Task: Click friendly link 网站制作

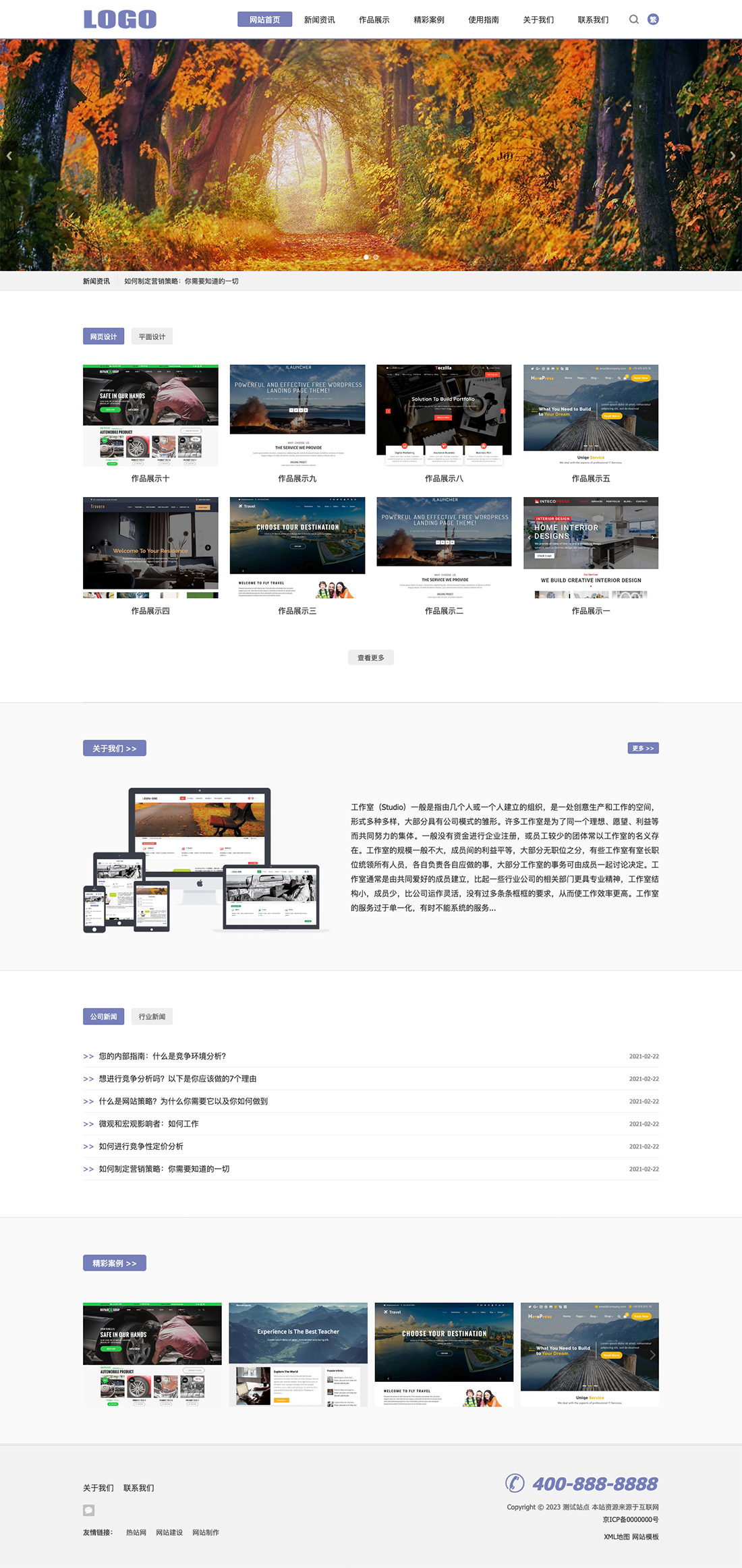Action: [x=206, y=1532]
